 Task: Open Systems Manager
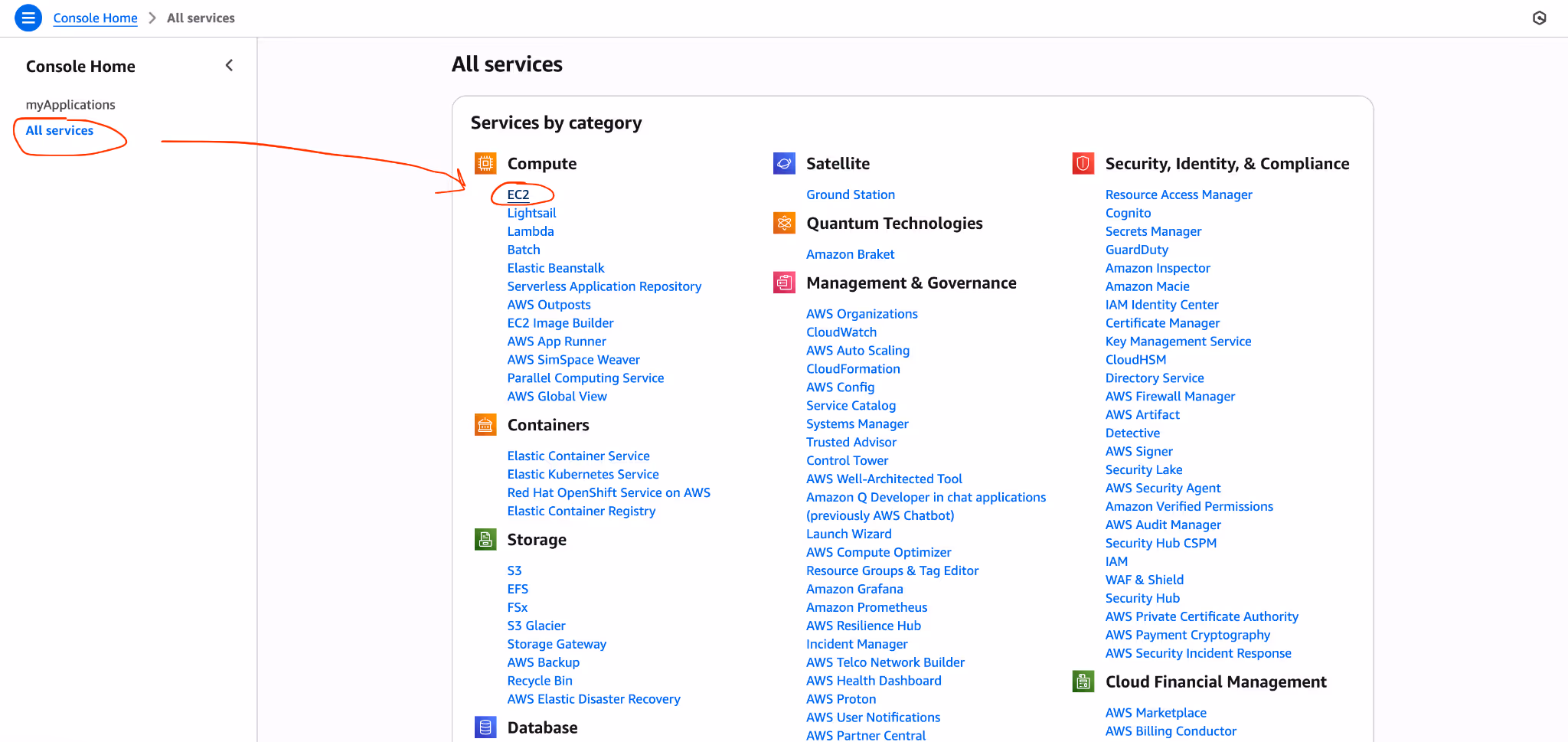857,424
